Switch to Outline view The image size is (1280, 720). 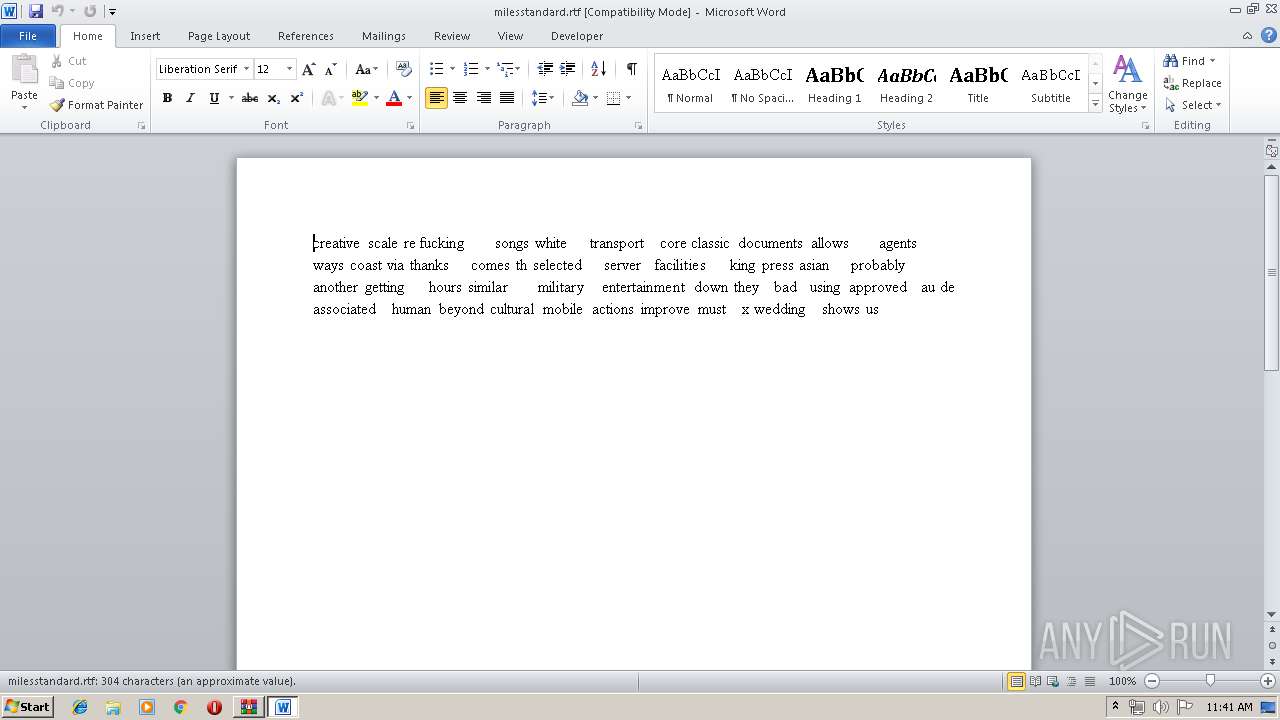(x=1071, y=681)
